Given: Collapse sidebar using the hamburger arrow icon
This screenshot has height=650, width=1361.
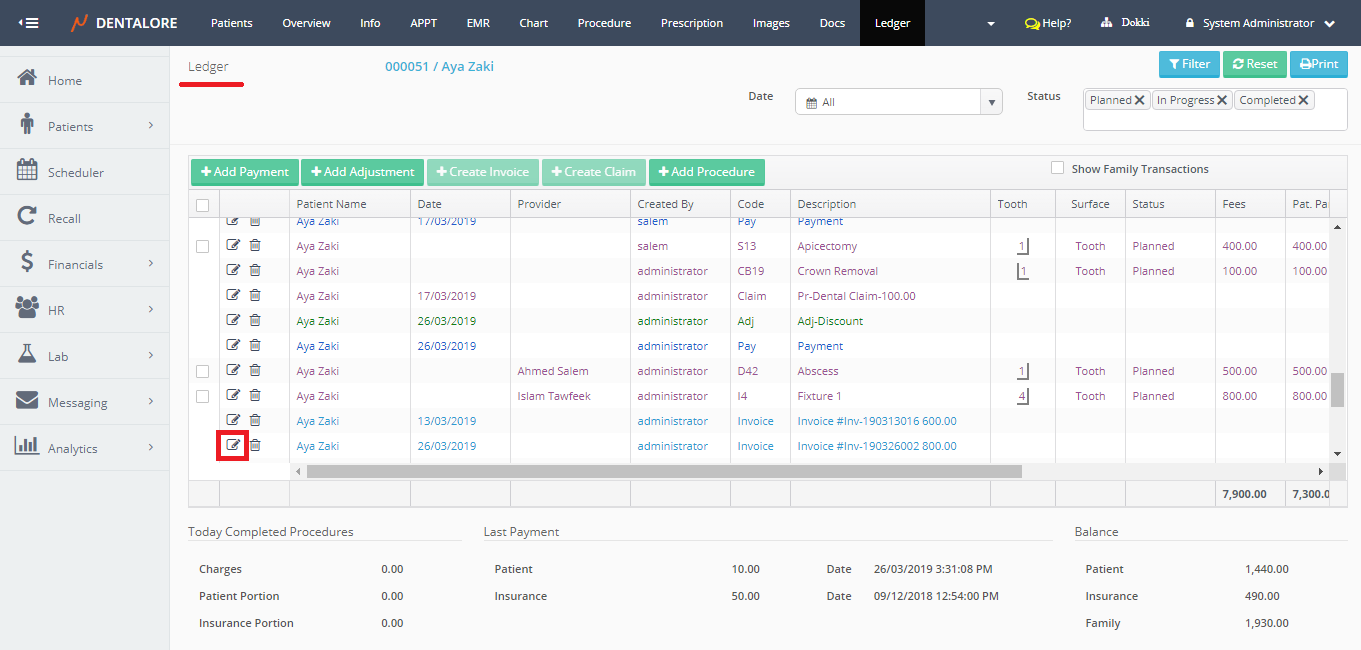Looking at the screenshot, I should (x=28, y=23).
